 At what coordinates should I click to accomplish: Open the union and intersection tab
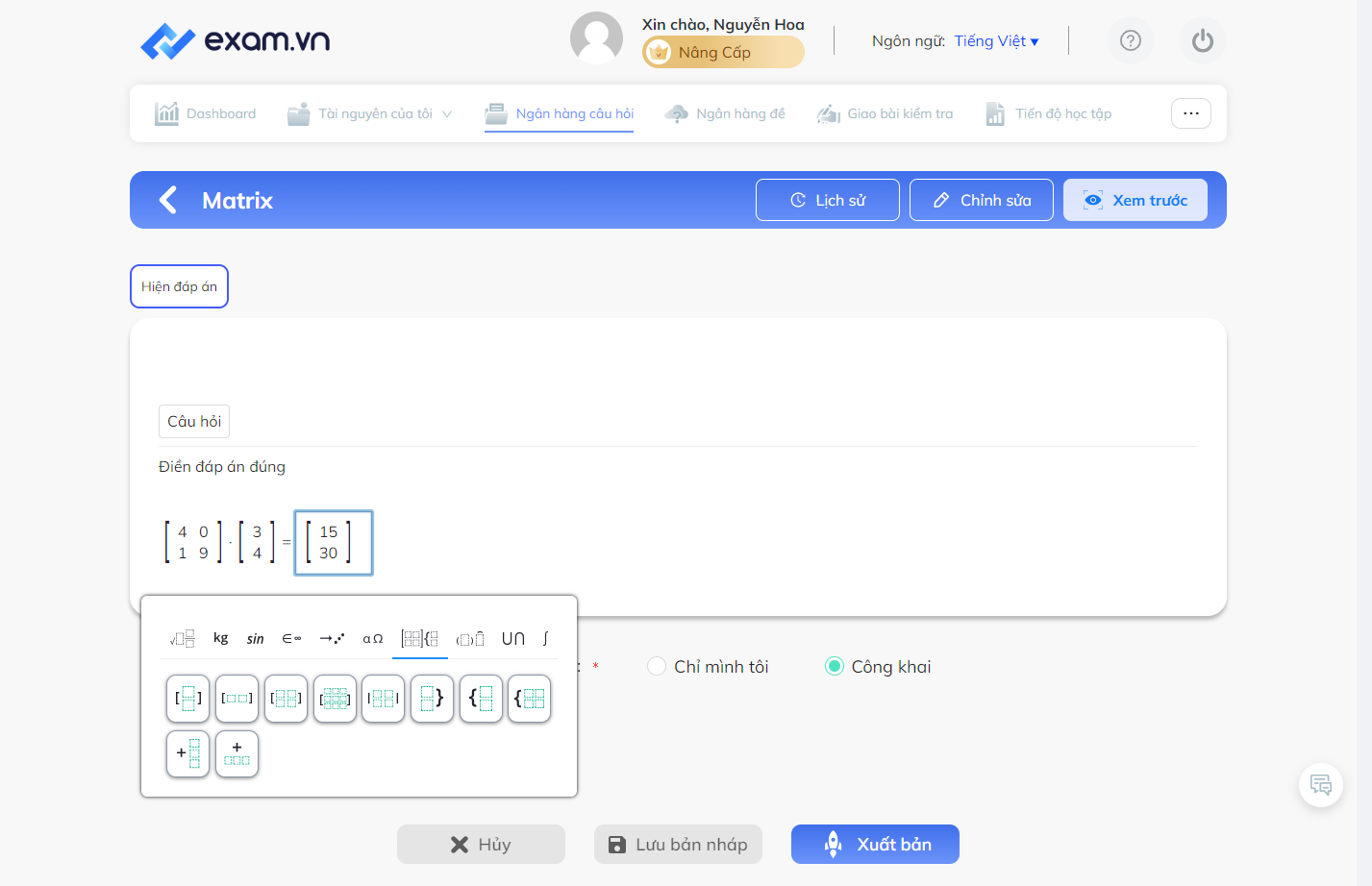click(513, 638)
